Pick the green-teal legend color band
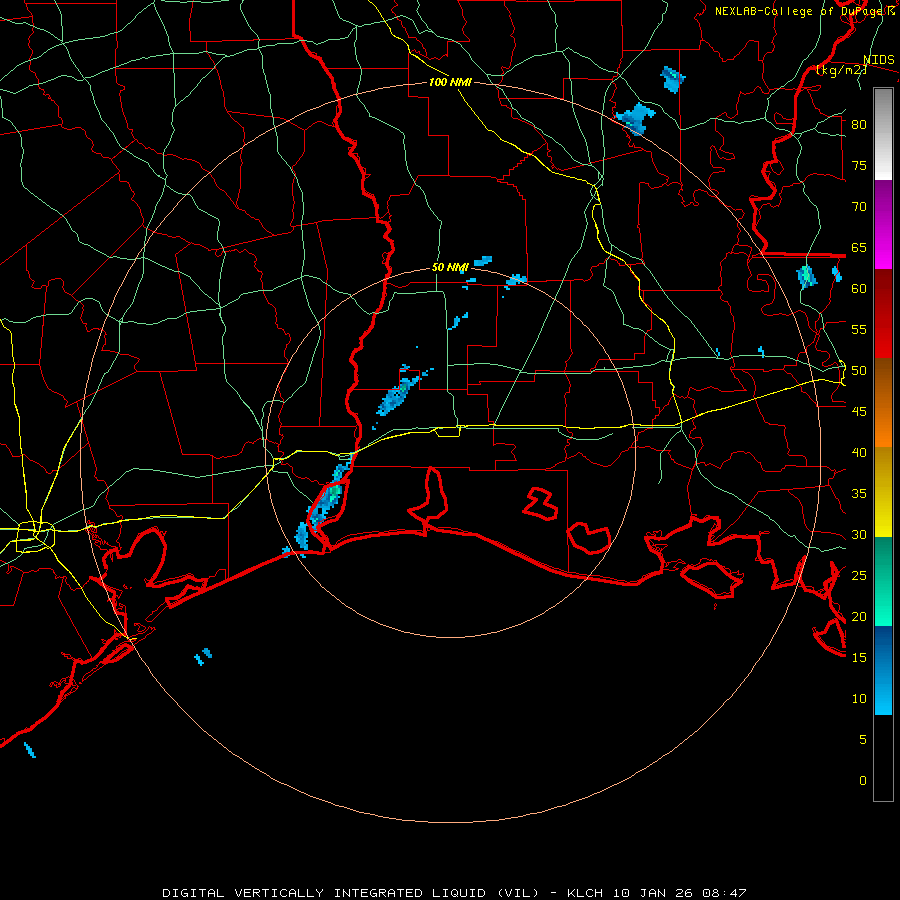900x900 pixels. [883, 581]
